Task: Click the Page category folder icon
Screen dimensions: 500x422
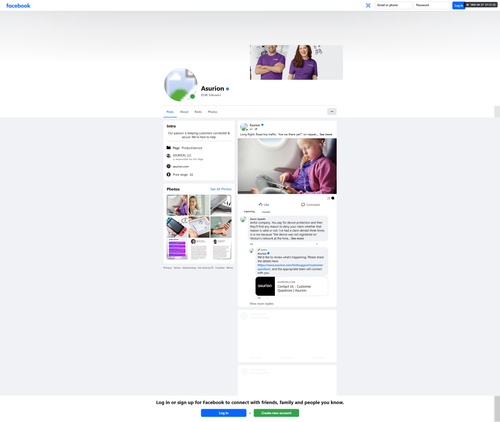Action: pos(169,148)
